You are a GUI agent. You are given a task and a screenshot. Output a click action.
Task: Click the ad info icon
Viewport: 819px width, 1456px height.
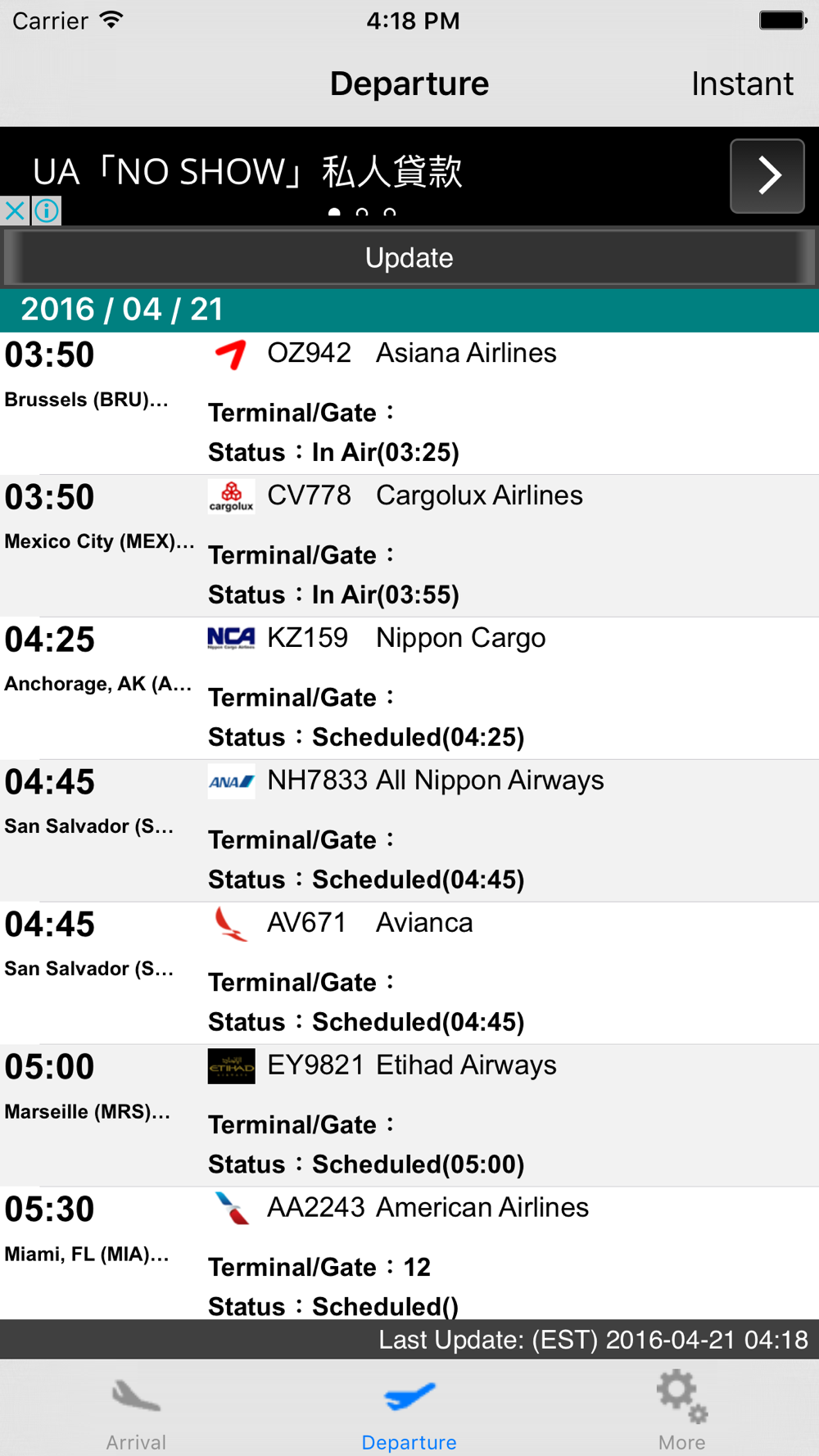tap(47, 210)
